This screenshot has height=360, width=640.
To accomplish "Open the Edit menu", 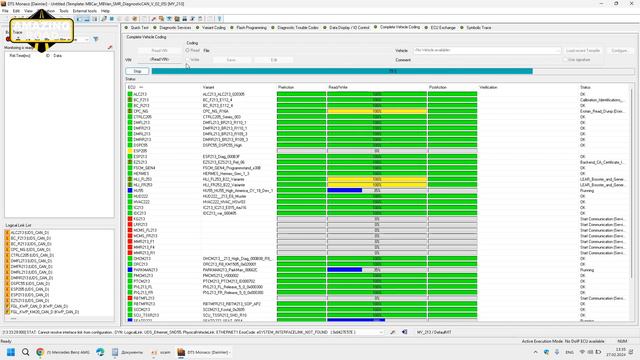I will (16, 11).
